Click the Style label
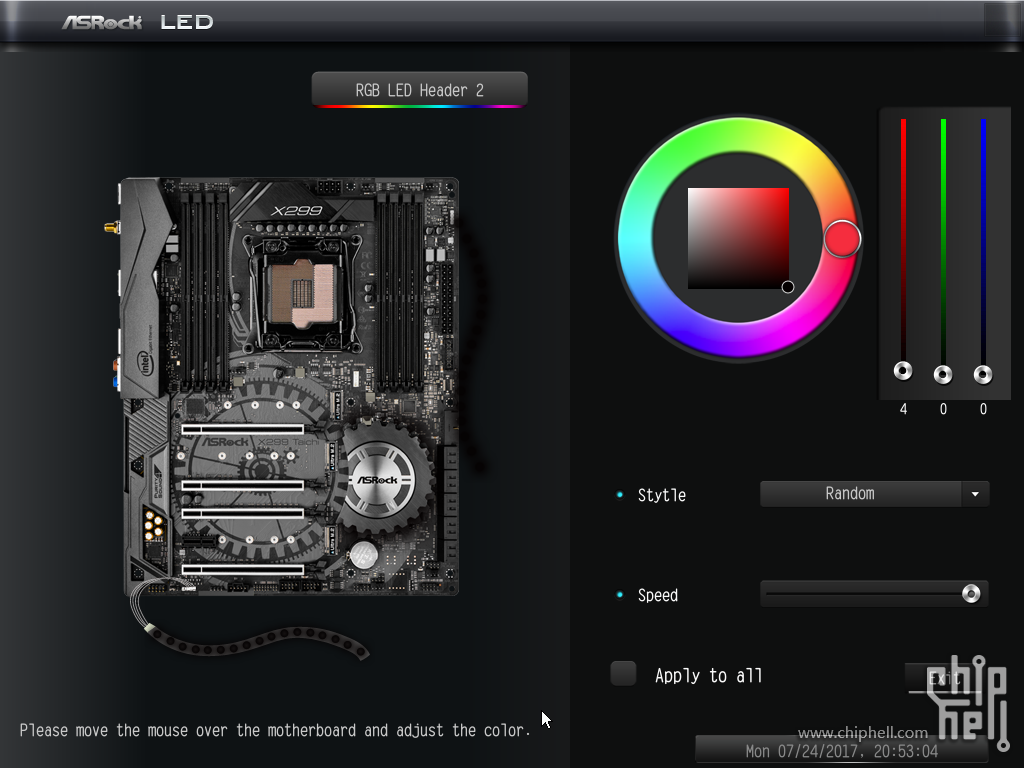 point(662,495)
